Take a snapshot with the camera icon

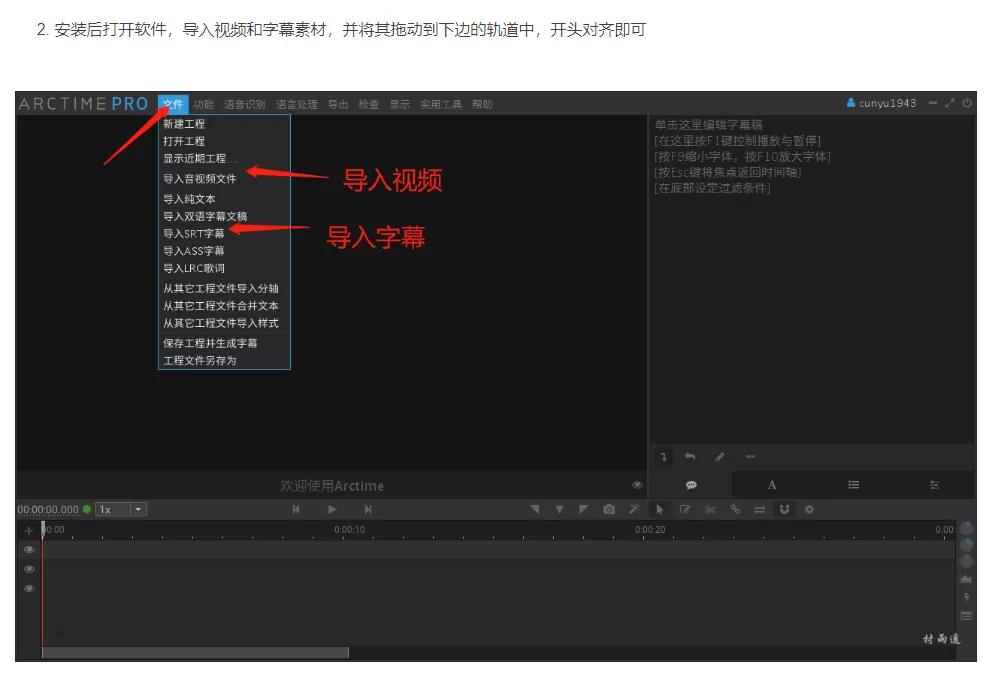(x=609, y=509)
